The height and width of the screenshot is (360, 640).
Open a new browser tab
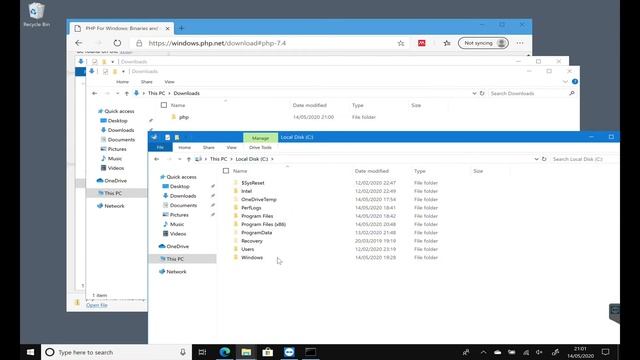[182, 28]
